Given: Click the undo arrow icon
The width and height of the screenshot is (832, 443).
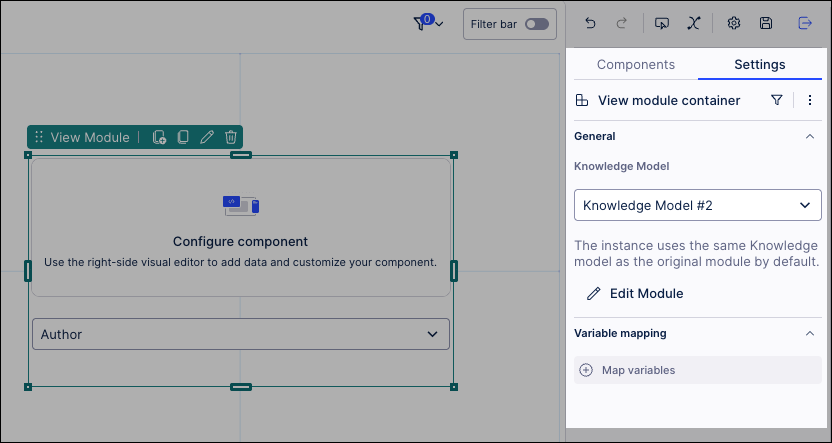Looking at the screenshot, I should click(x=590, y=23).
